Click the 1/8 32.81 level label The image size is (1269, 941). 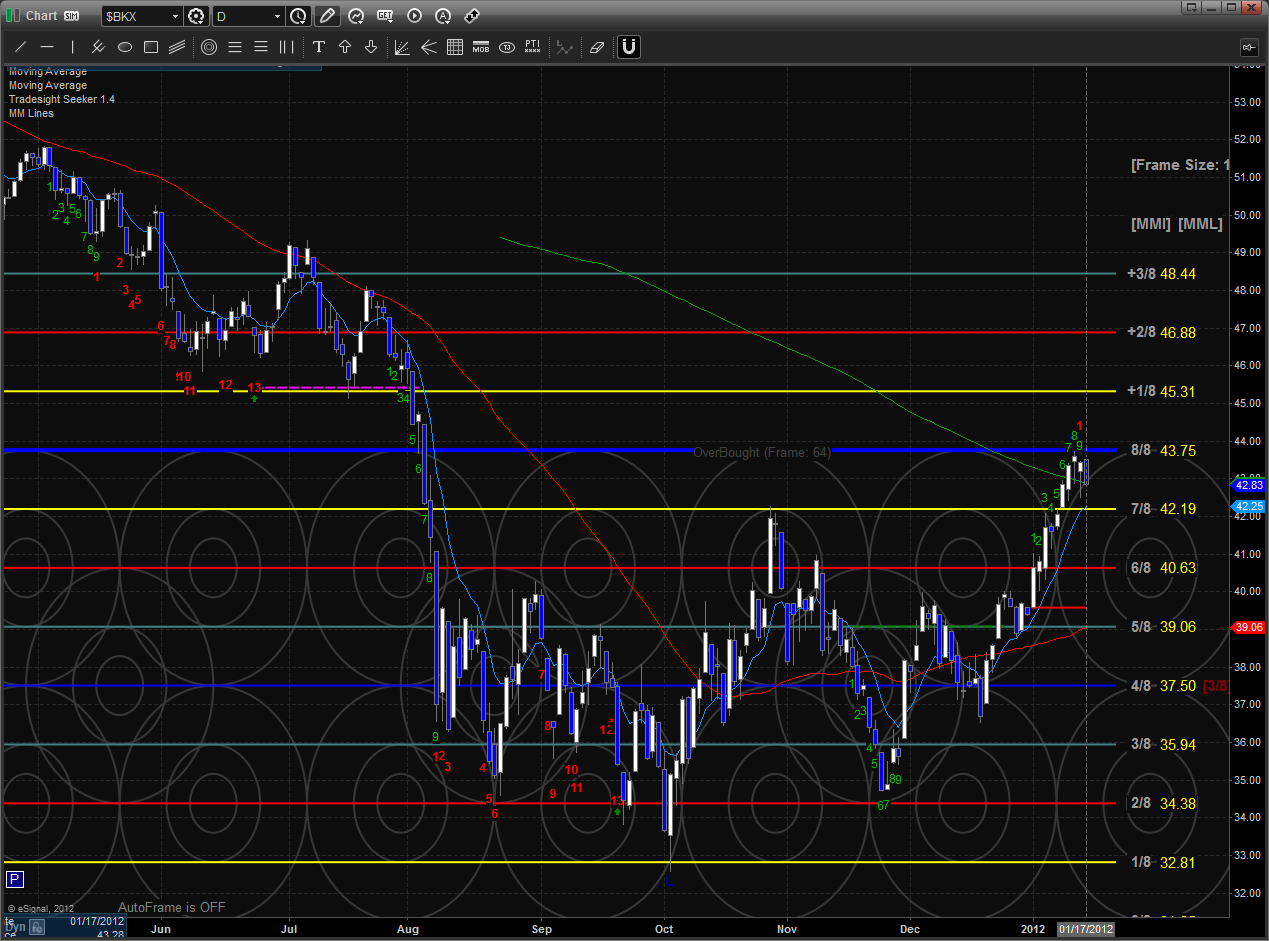pos(1163,862)
